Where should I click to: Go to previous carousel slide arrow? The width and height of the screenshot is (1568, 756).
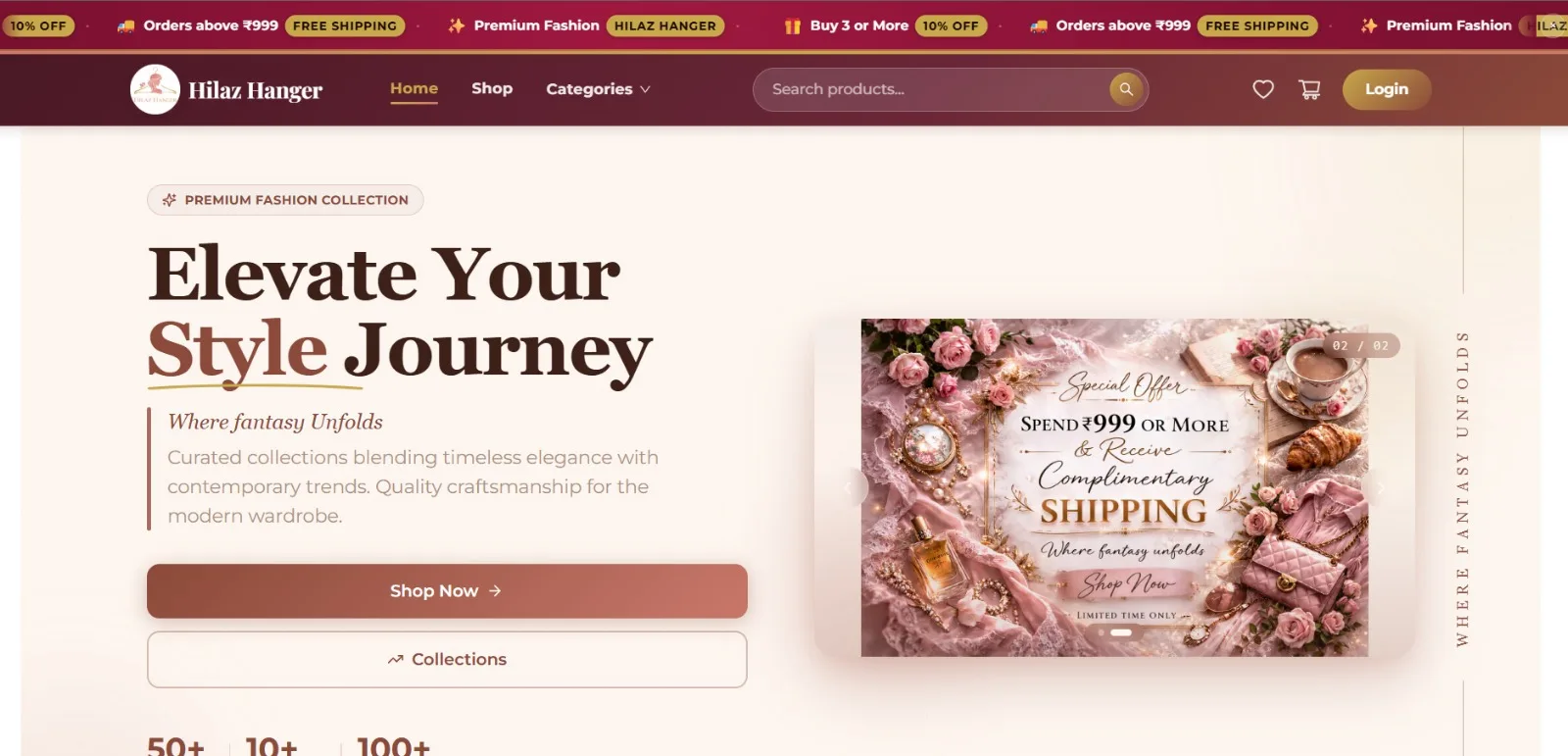849,487
